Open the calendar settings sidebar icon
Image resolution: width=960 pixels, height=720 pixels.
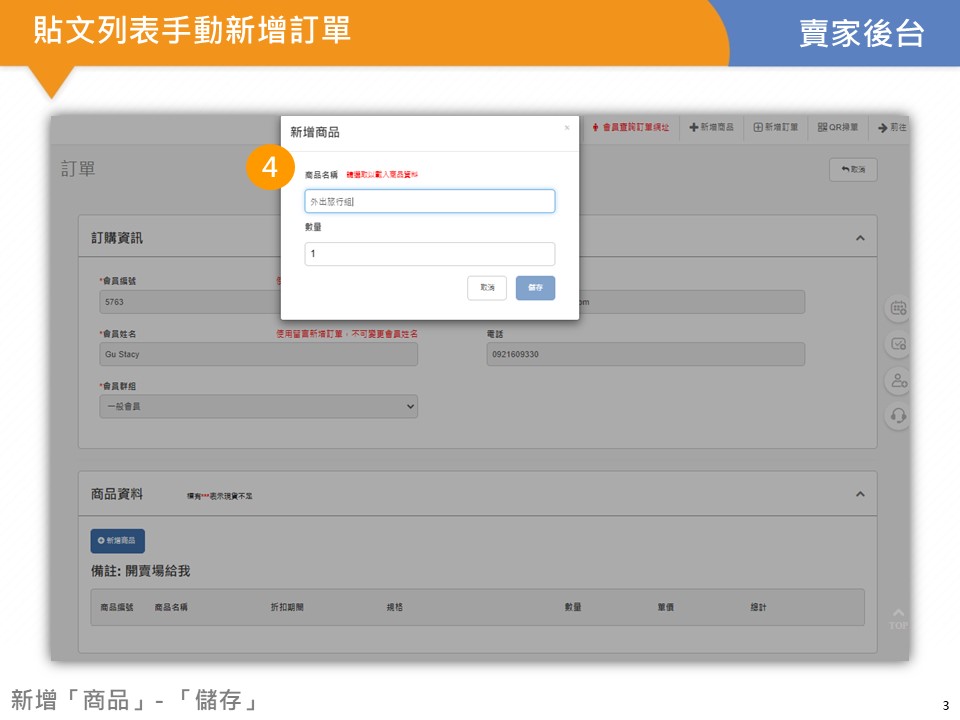tap(898, 309)
